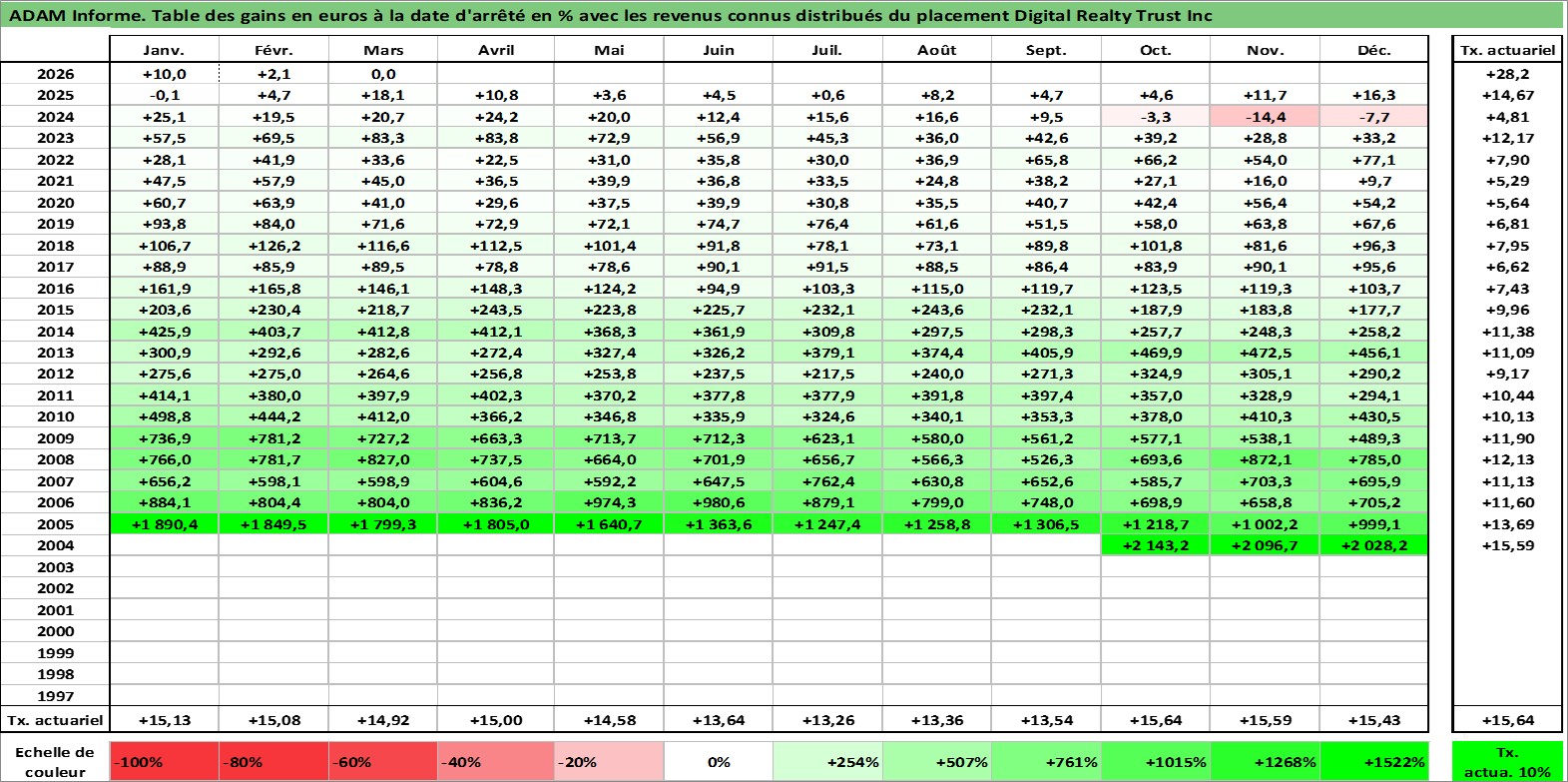This screenshot has height=782, width=1568.
Task: Select the +1522% green color scale swatch
Action: tap(1374, 761)
